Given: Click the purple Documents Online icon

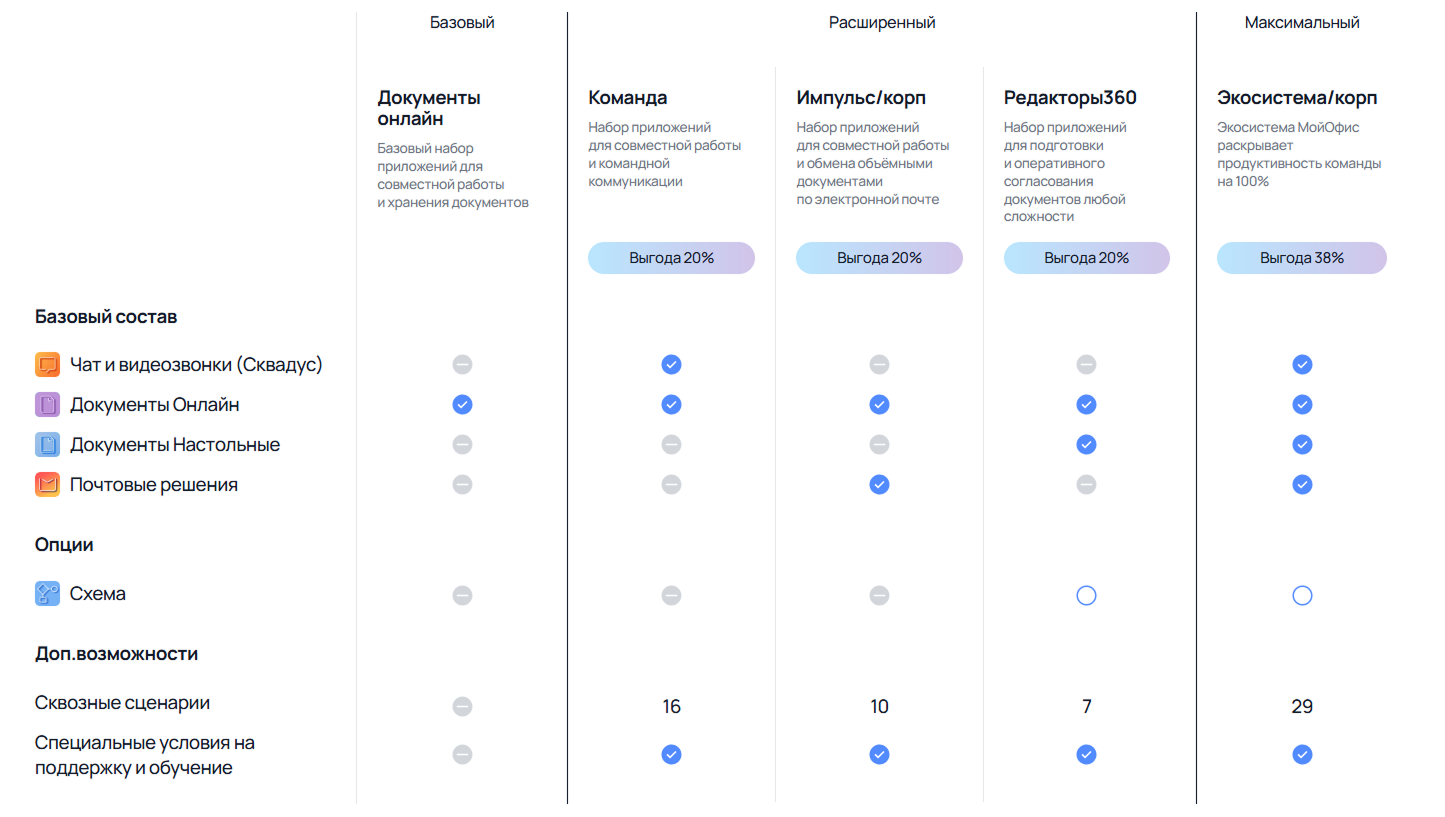Looking at the screenshot, I should click(47, 405).
